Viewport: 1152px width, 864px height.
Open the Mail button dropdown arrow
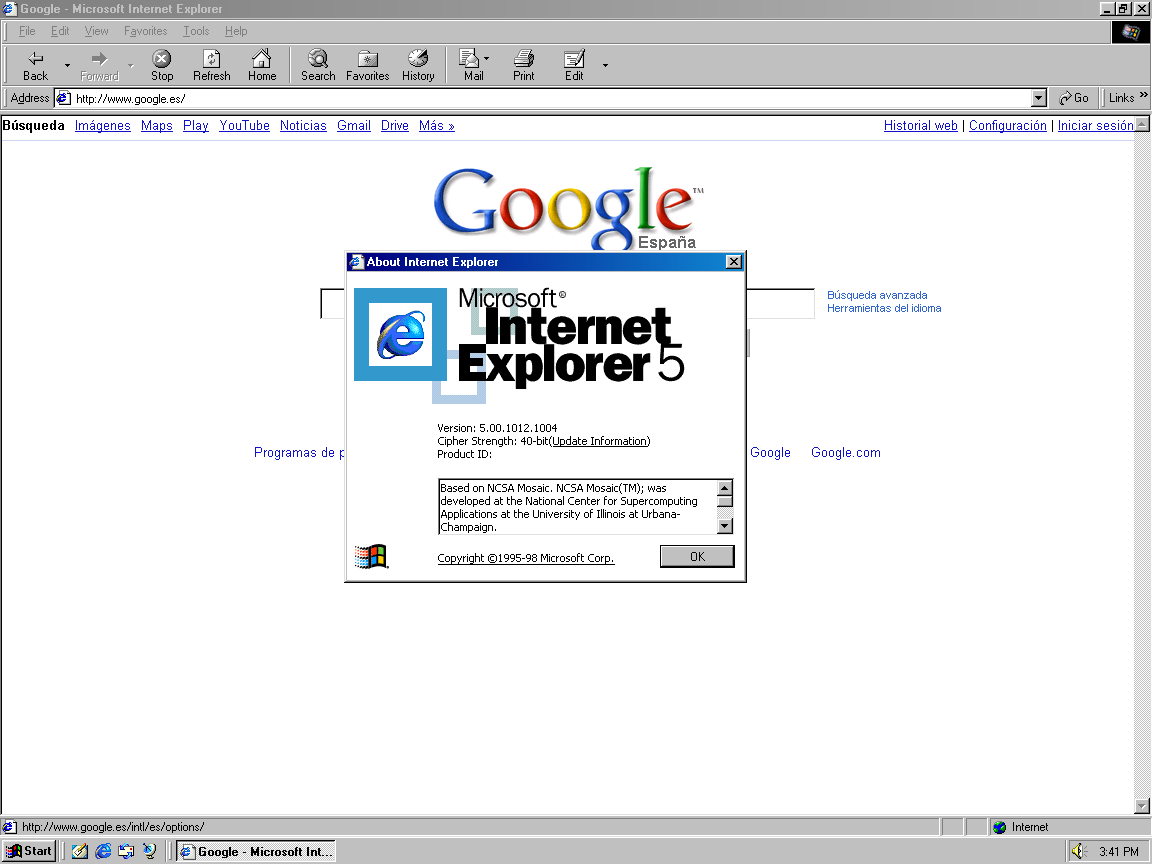[486, 58]
